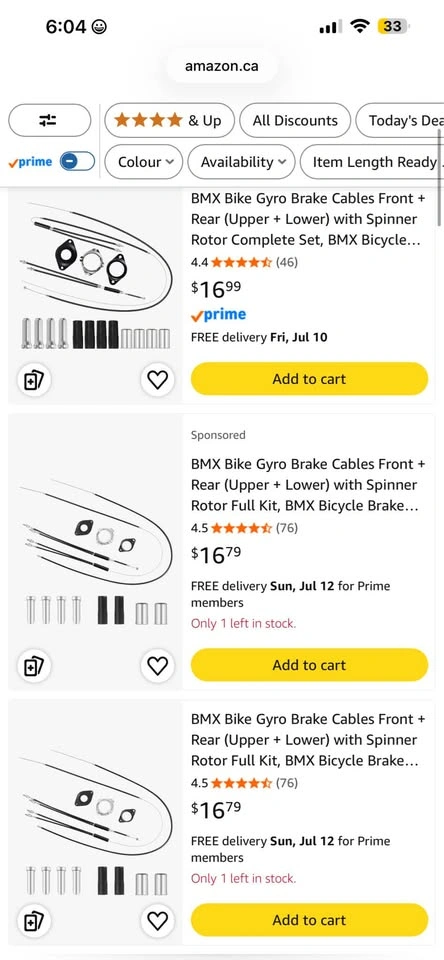Tap the compare icon on sponsored product
Screen dimensions: 444x960
click(x=34, y=666)
